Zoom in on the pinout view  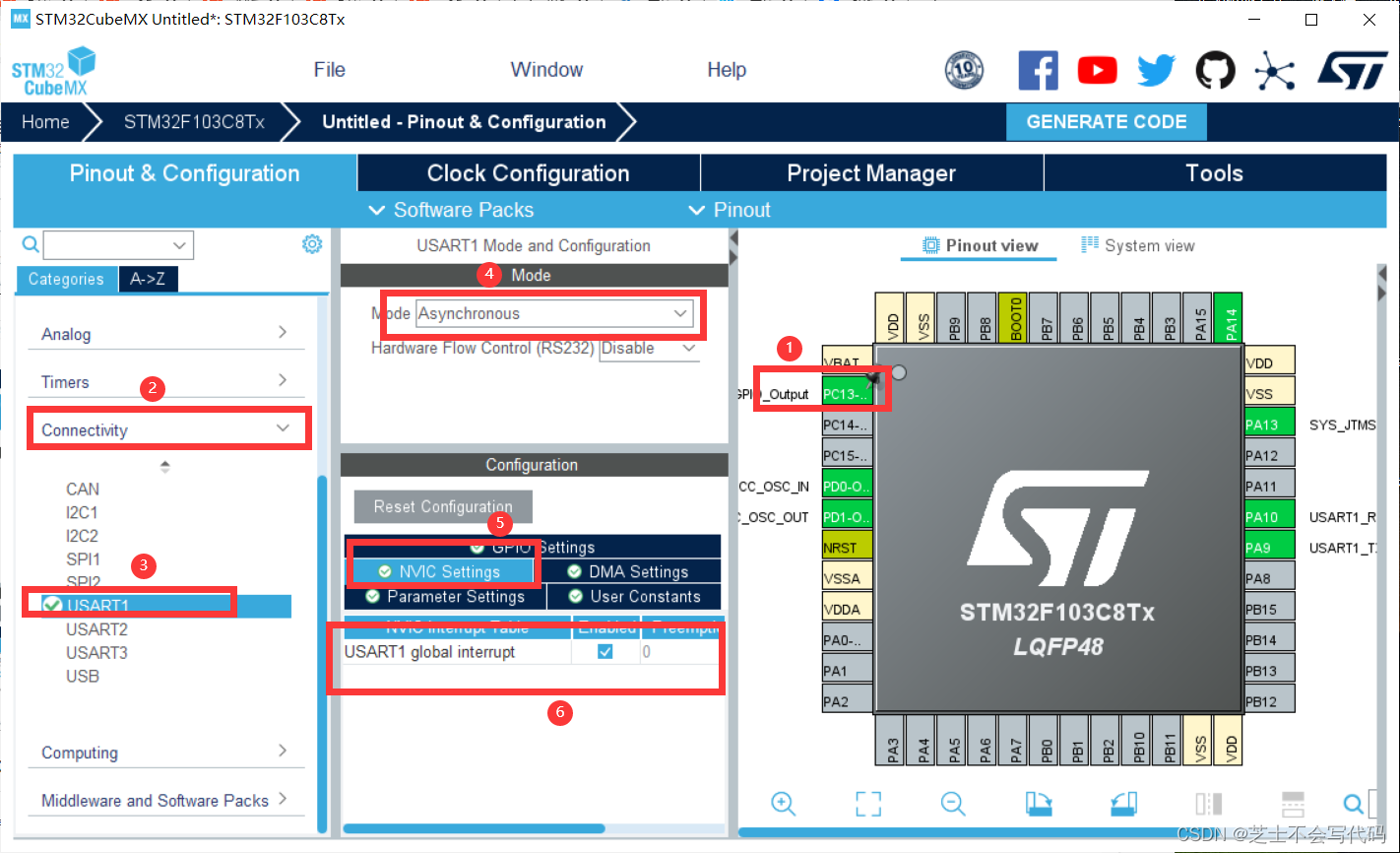(x=784, y=804)
